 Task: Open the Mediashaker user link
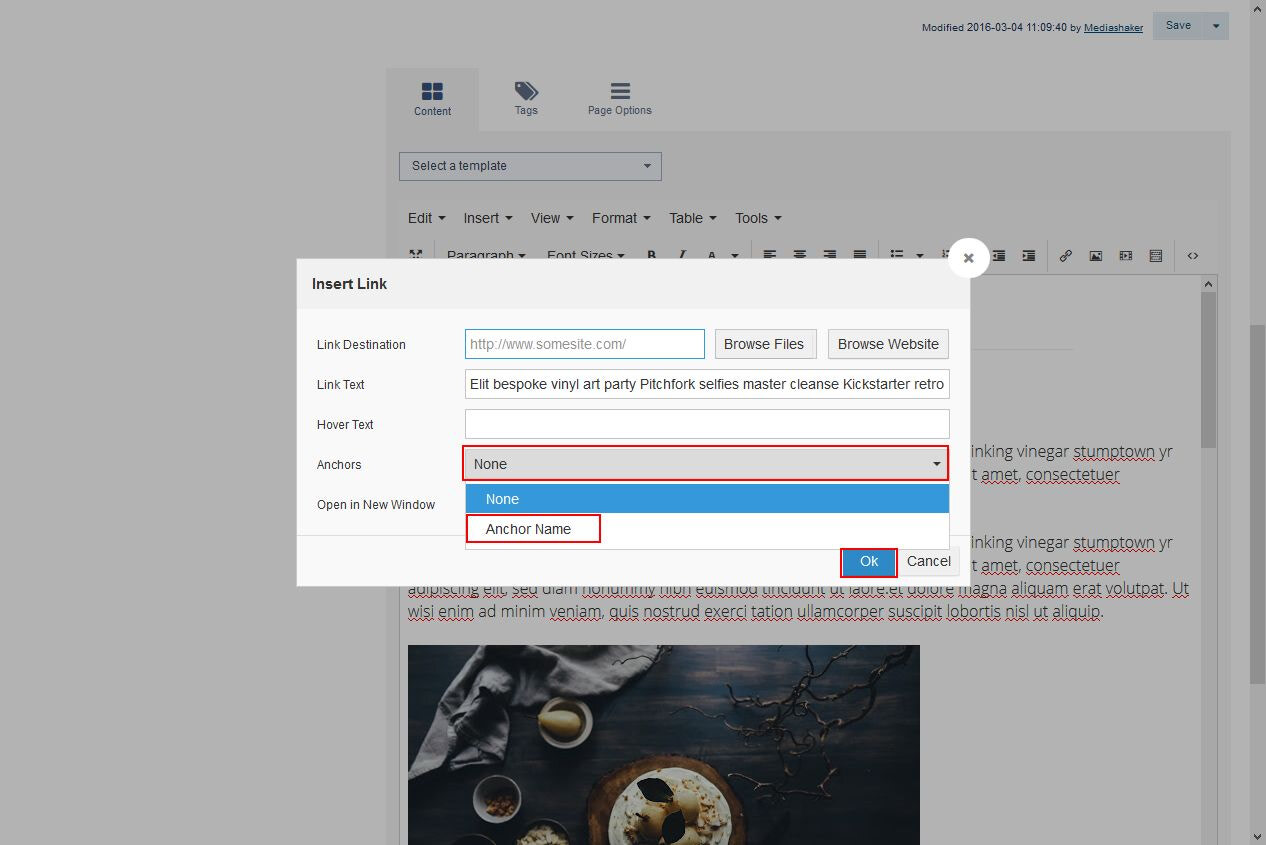(1113, 28)
